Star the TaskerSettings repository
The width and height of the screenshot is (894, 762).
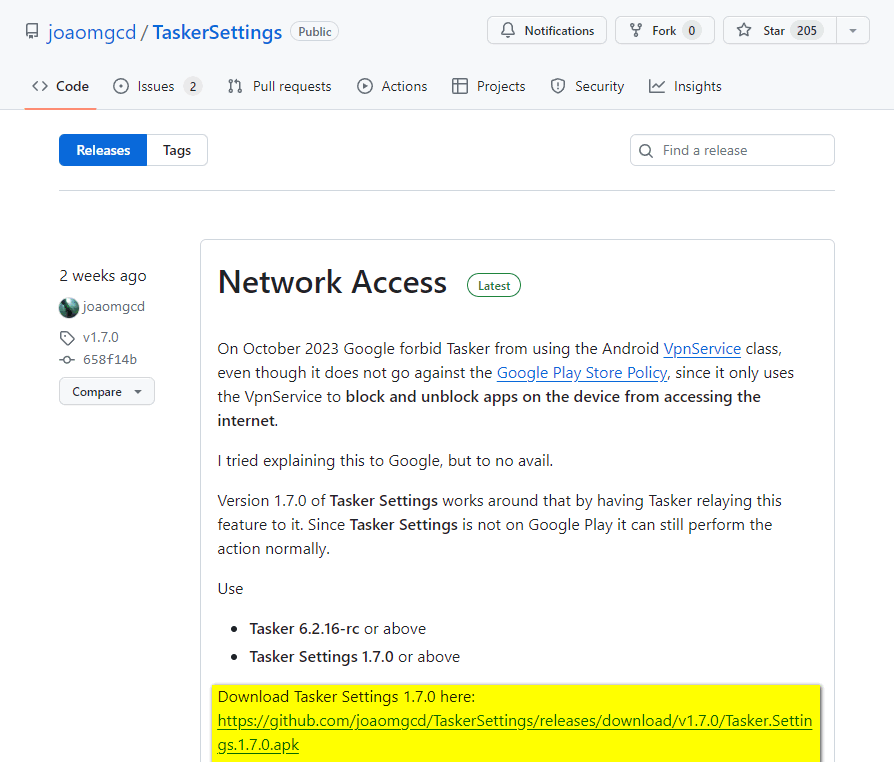[x=779, y=30]
